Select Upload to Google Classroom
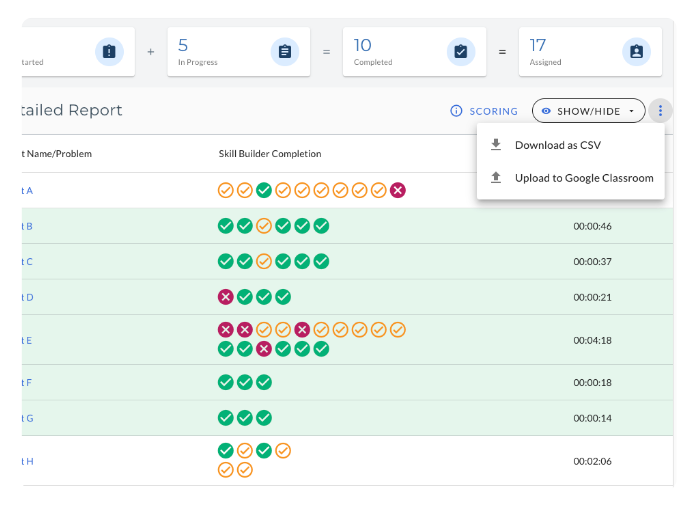 (x=571, y=178)
